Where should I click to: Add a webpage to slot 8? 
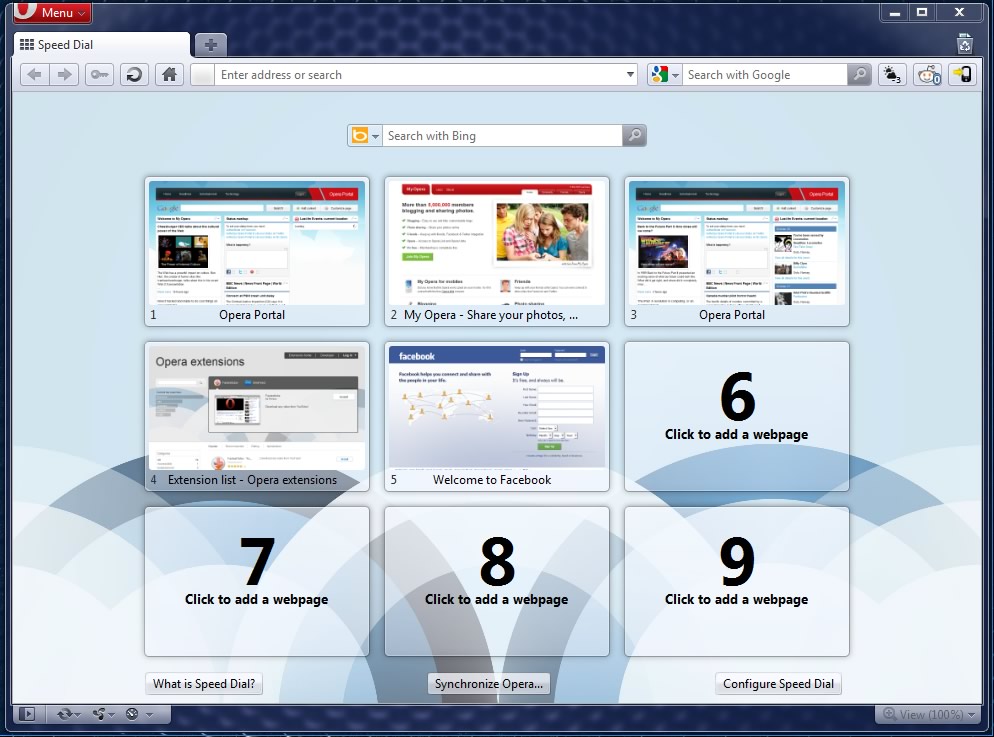tap(496, 581)
